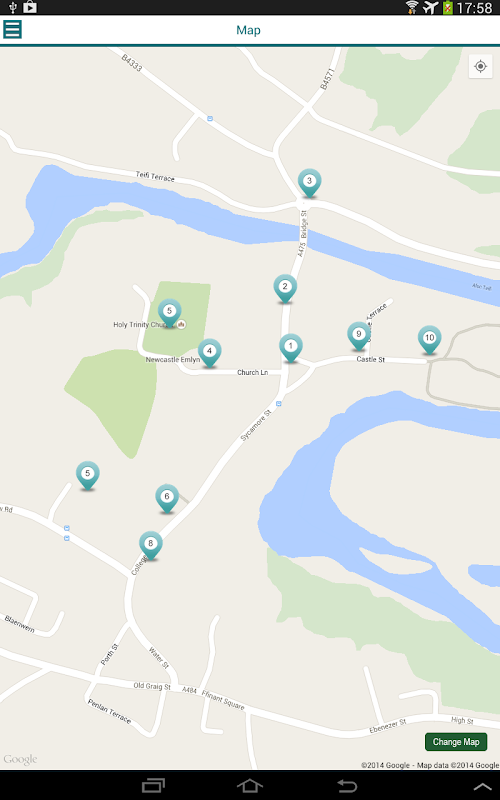This screenshot has height=800, width=500.
Task: Tap map pin number 1
Action: point(291,348)
